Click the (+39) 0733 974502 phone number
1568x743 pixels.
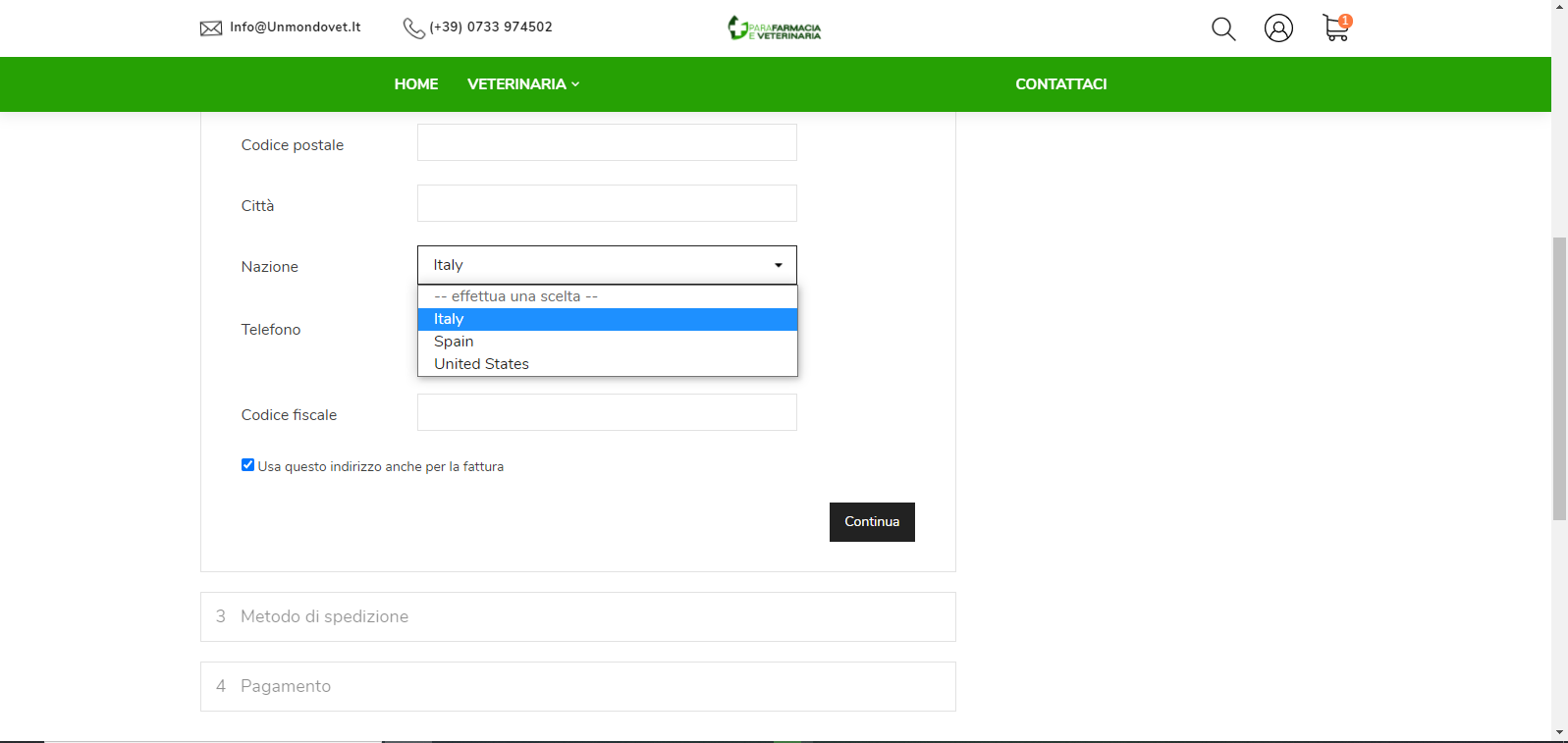coord(491,27)
